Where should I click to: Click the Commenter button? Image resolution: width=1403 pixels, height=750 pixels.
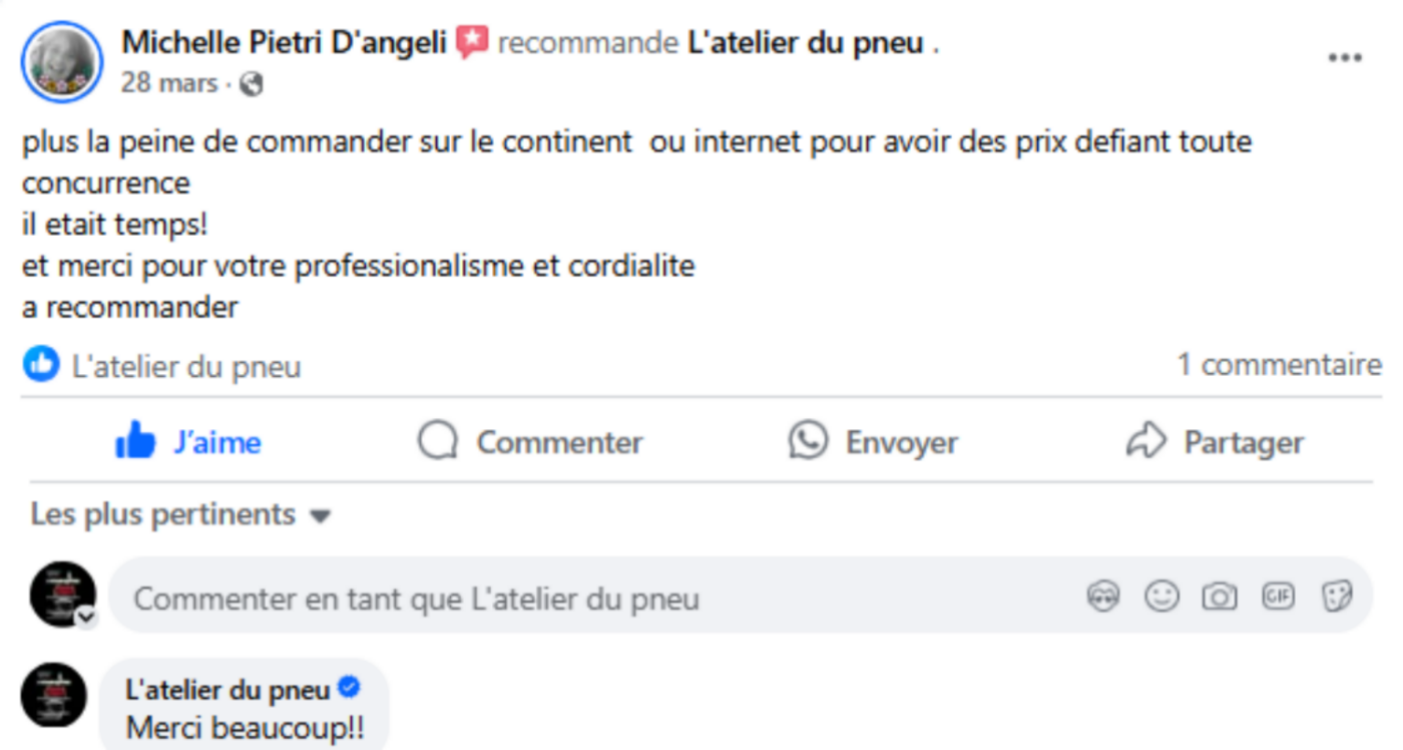(x=530, y=441)
